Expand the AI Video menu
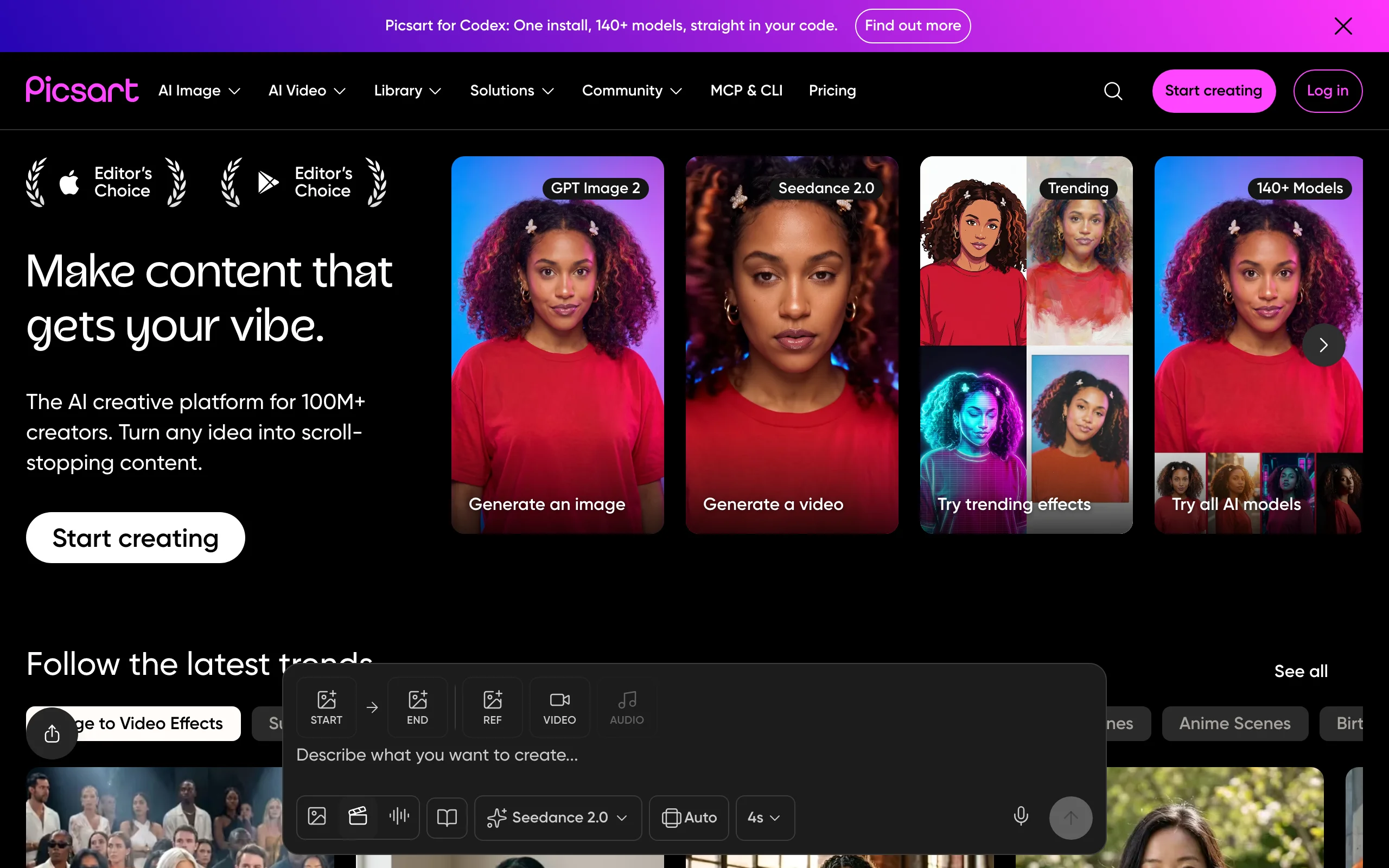 (307, 91)
